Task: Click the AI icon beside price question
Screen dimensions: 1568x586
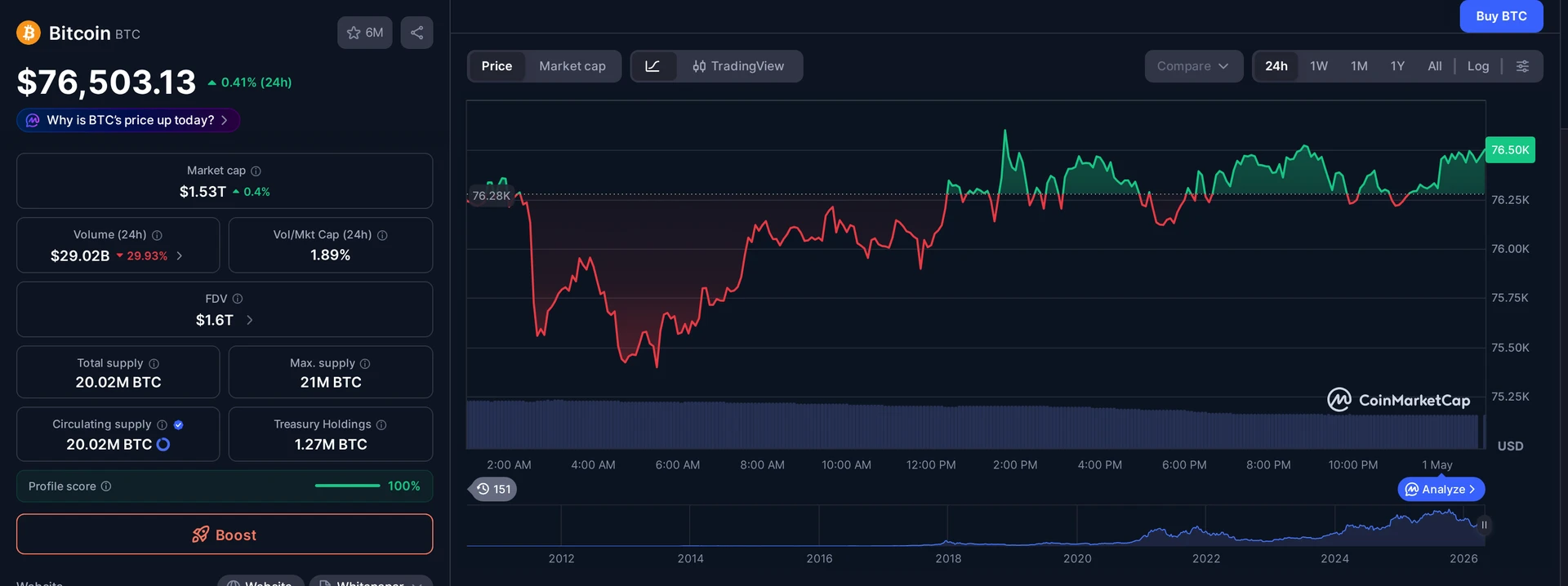Action: pos(33,120)
